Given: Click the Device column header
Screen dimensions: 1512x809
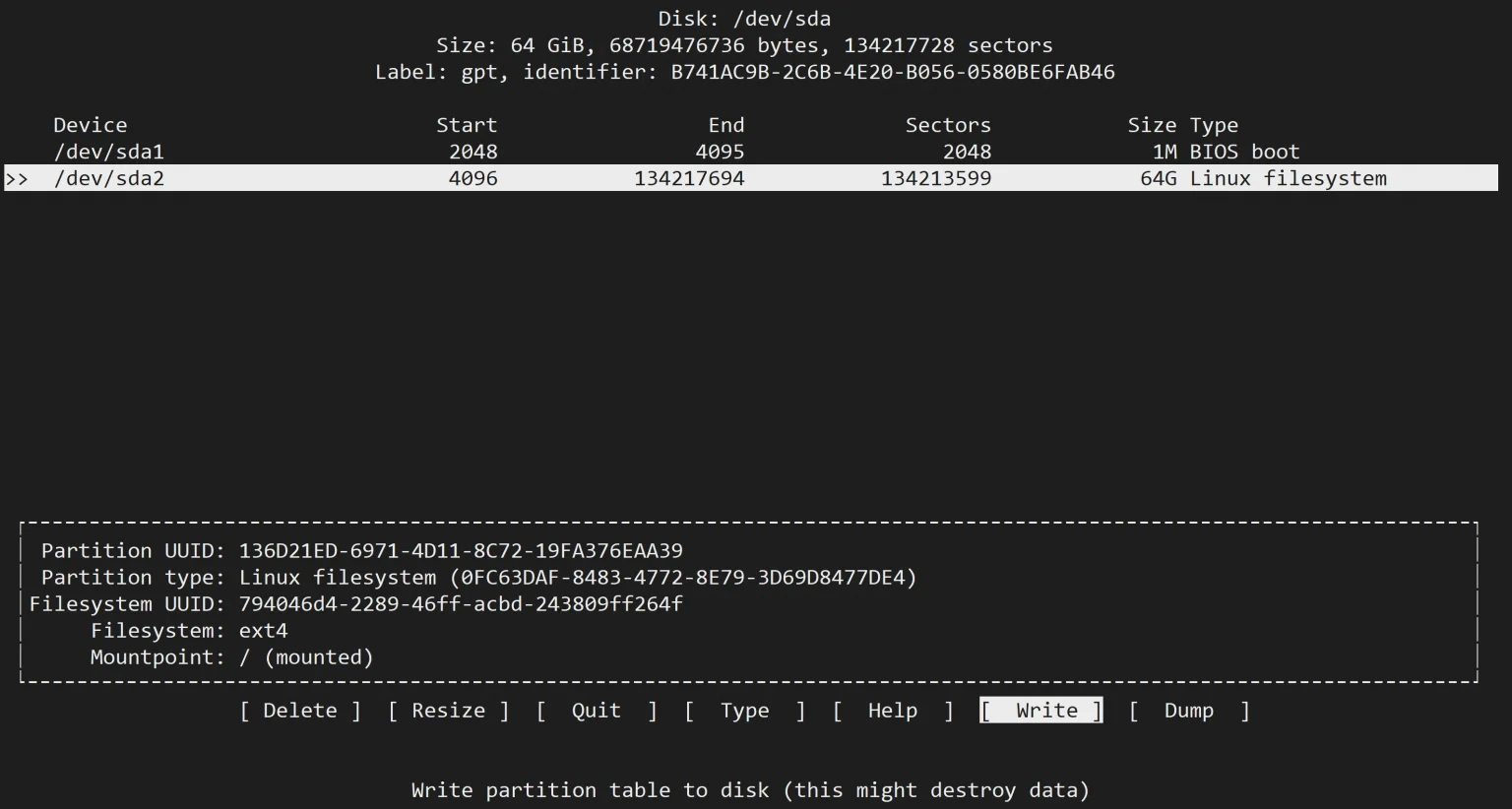Looking at the screenshot, I should (x=90, y=125).
